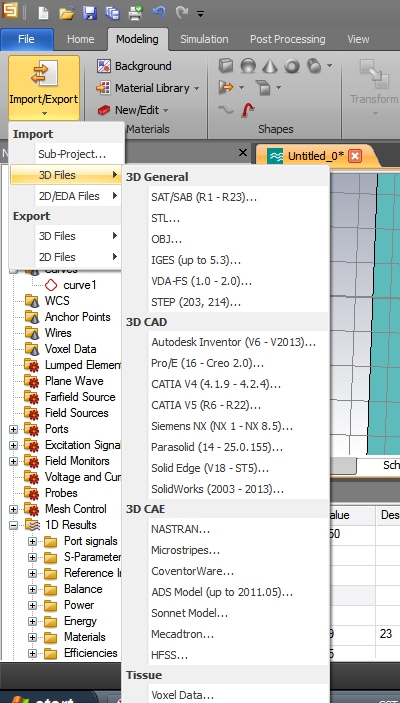This screenshot has height=703, width=400.
Task: Click the Undo arrow icon
Action: coord(159,12)
